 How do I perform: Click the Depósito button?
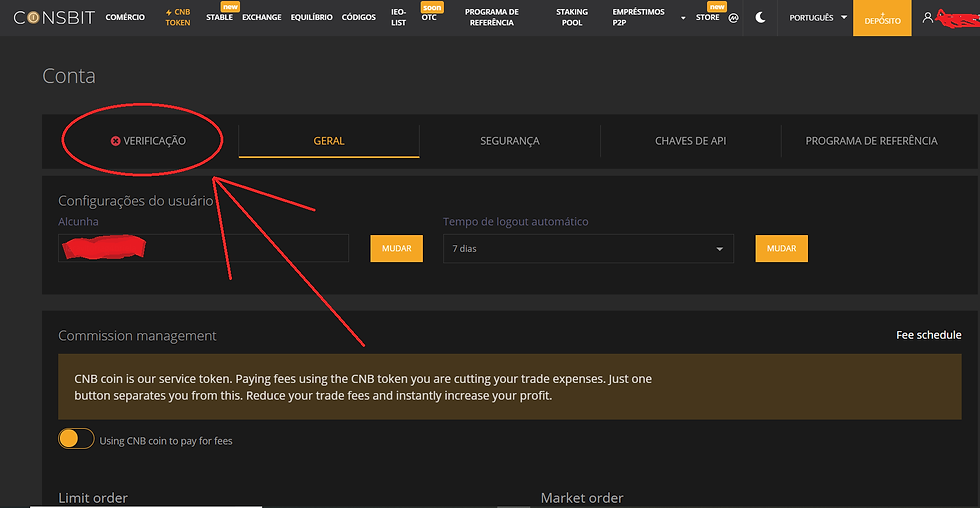[x=882, y=18]
